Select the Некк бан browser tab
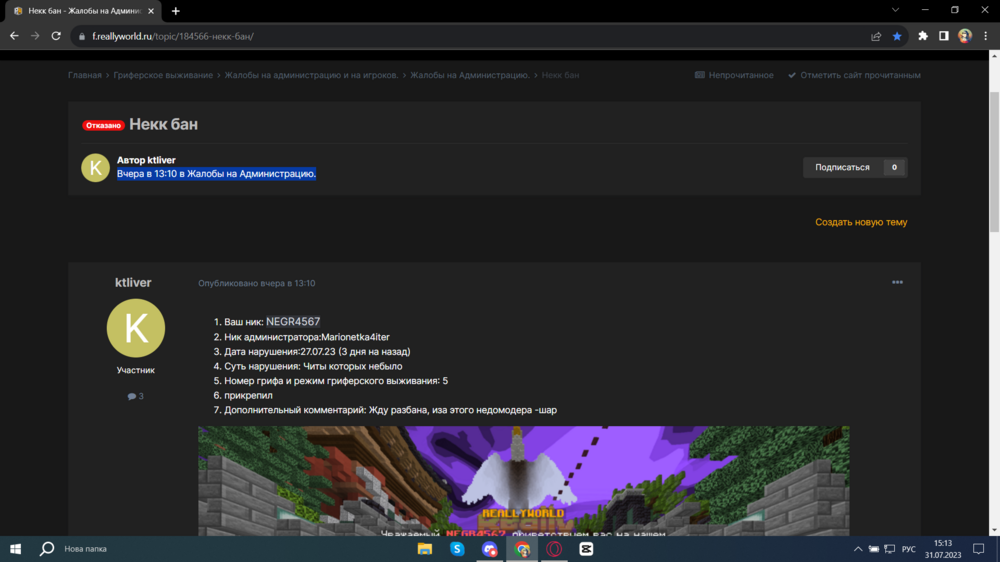The height and width of the screenshot is (562, 1000). 82,11
